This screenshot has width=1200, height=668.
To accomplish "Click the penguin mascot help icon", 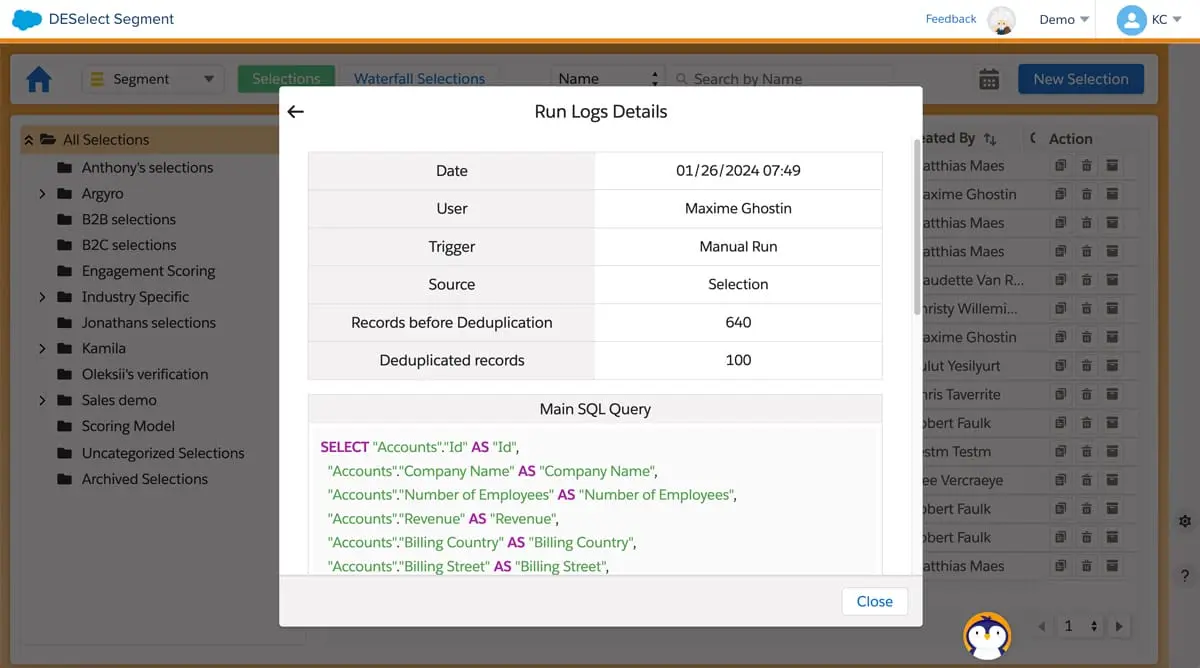I will pyautogui.click(x=986, y=636).
